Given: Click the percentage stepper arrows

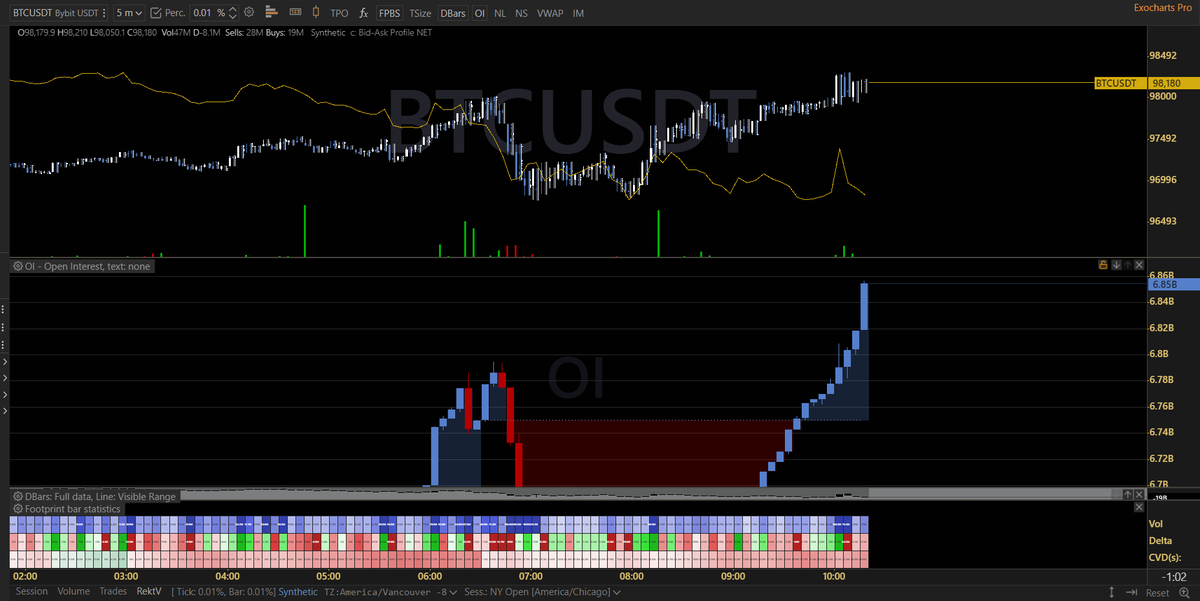Looking at the screenshot, I should 232,13.
